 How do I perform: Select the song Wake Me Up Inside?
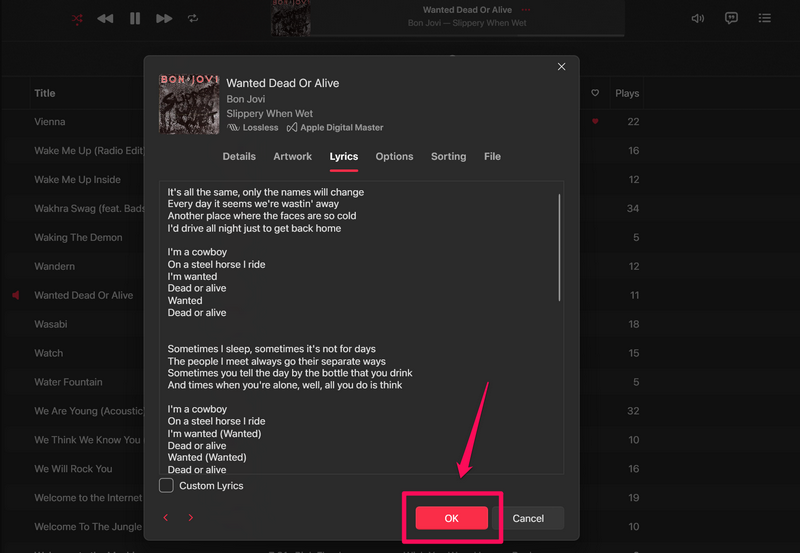click(78, 180)
